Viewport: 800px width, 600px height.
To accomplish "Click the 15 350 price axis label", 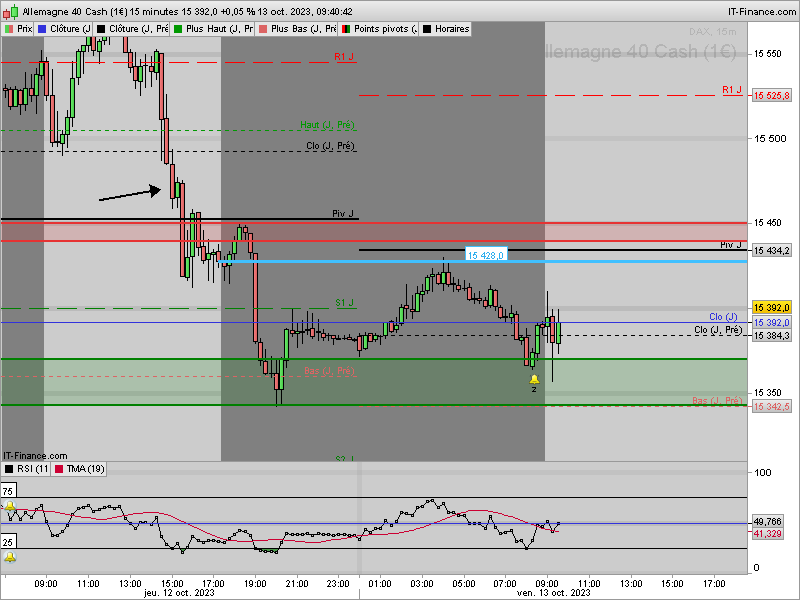I will (x=767, y=392).
